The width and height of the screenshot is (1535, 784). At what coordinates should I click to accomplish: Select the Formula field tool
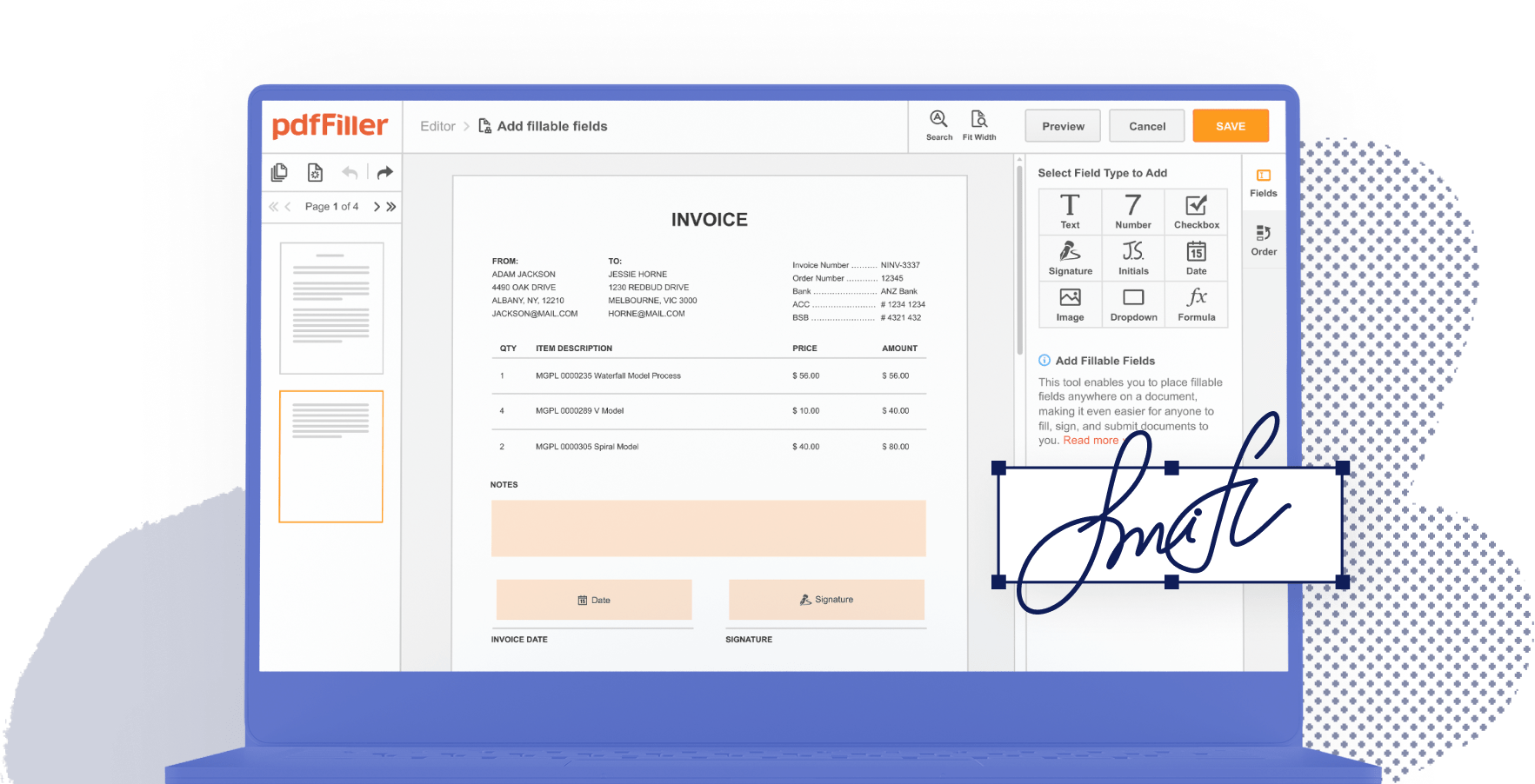1196,304
